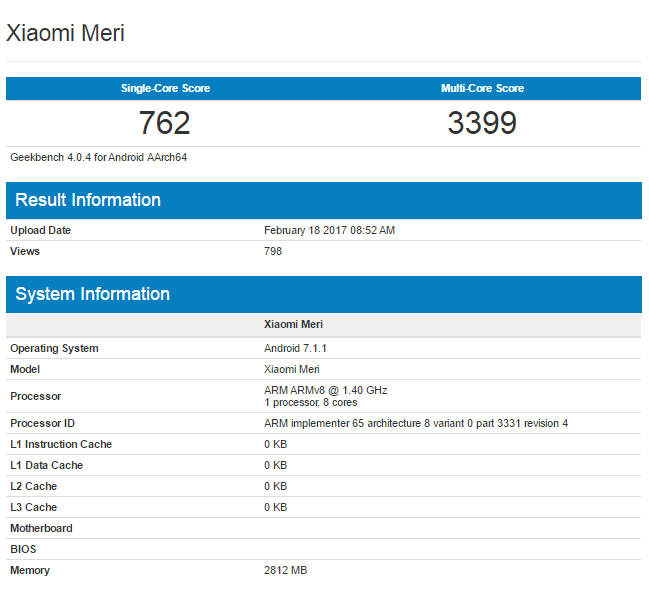Select the L1 Data Cache 0 KB value
This screenshot has height=592, width=649.
[x=275, y=465]
